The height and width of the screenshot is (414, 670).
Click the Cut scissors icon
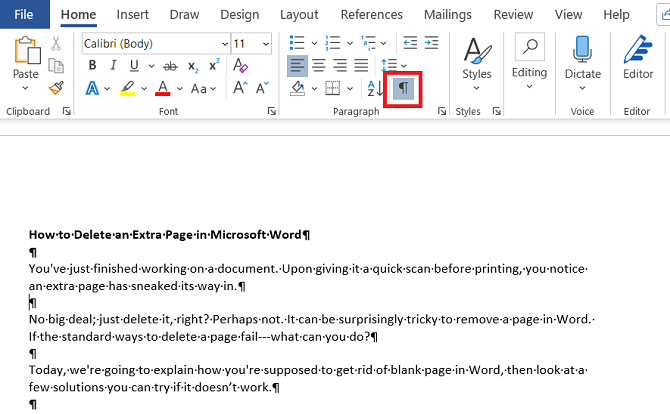point(56,43)
